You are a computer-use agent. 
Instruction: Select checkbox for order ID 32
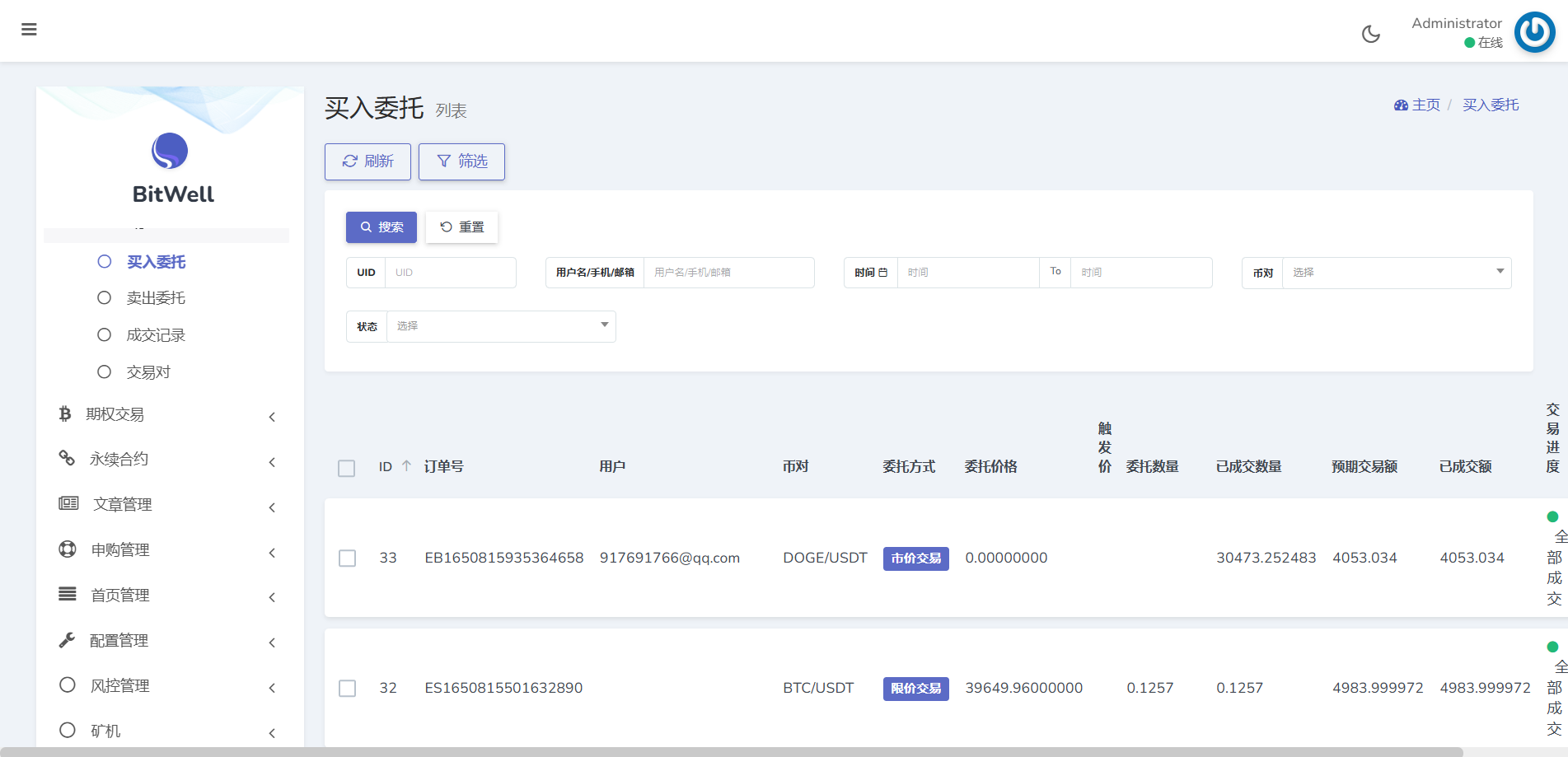pyautogui.click(x=348, y=689)
